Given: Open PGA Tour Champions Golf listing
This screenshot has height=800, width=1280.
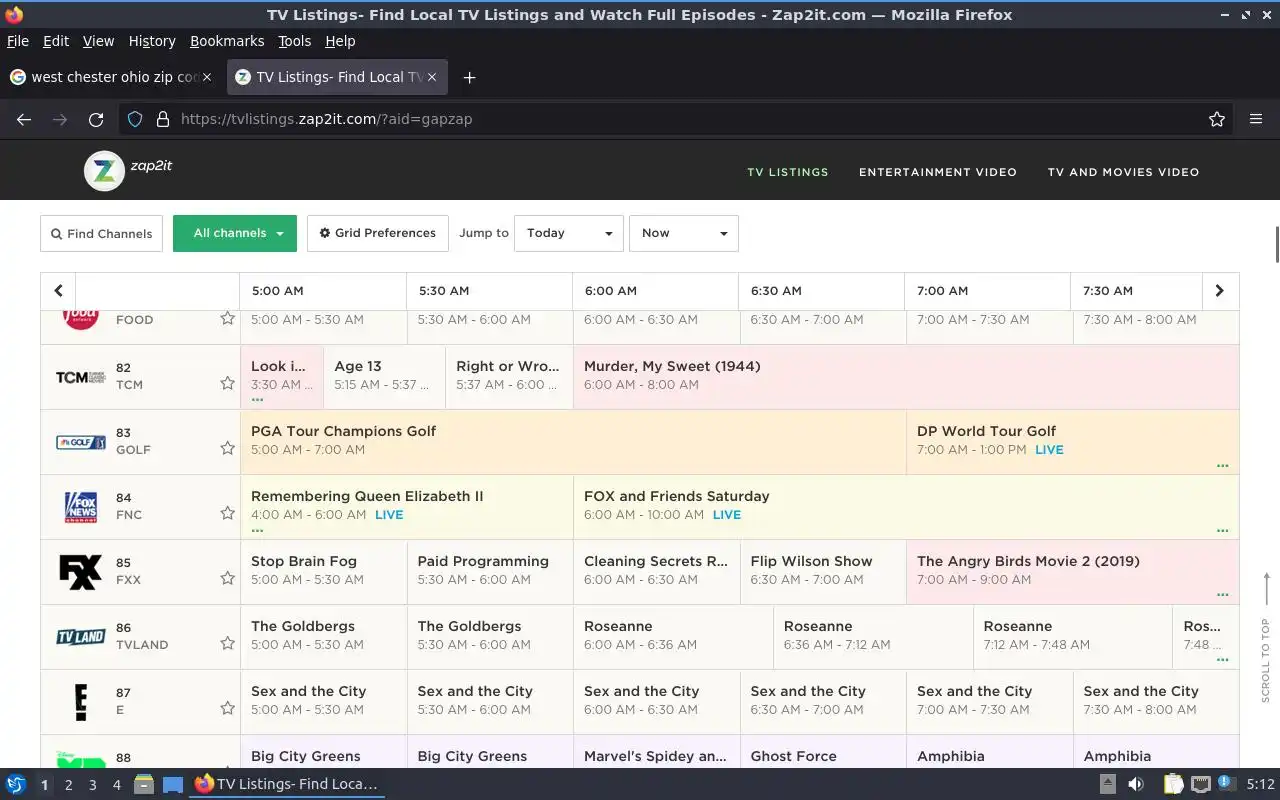Looking at the screenshot, I should [x=573, y=442].
